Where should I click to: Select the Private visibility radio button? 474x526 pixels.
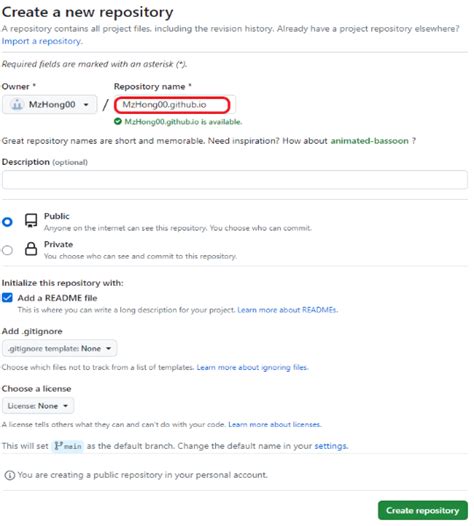click(x=7, y=250)
